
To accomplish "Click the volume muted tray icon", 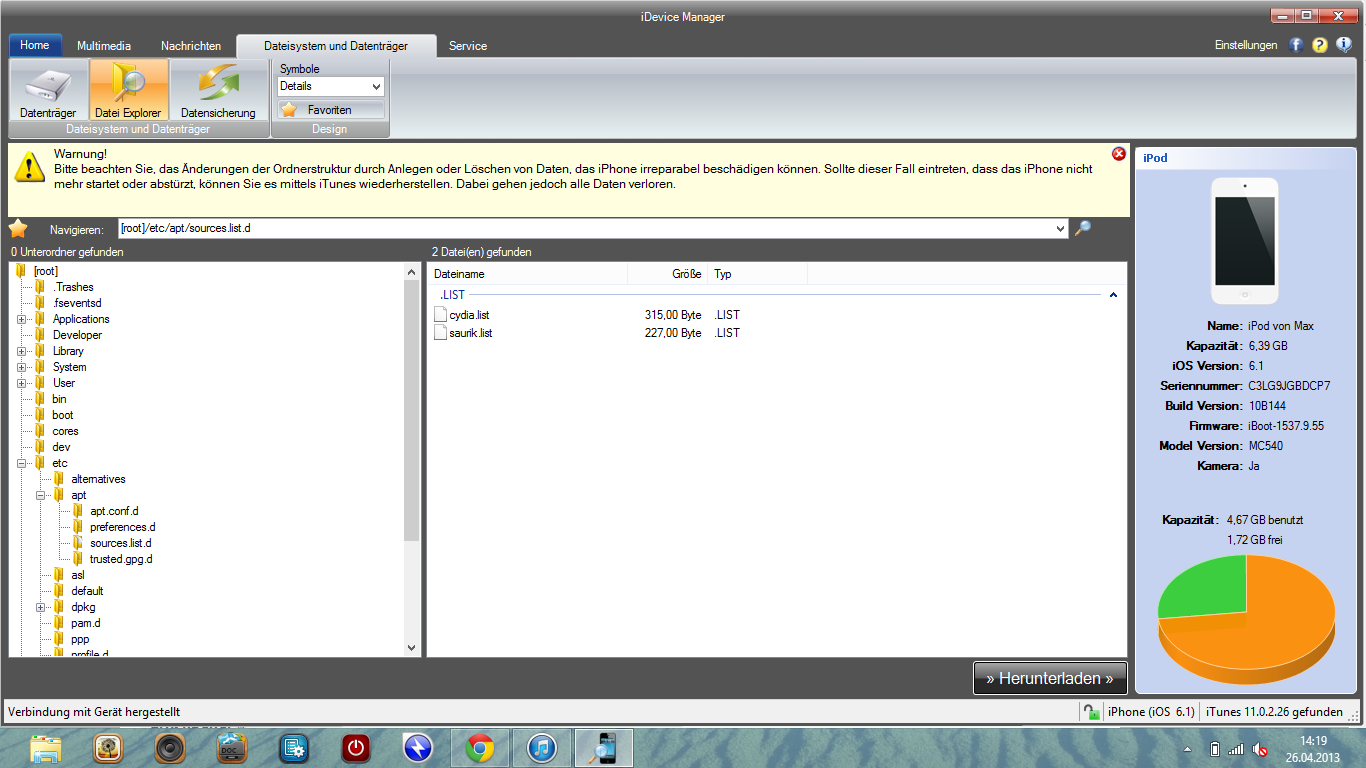I will click(x=1262, y=749).
